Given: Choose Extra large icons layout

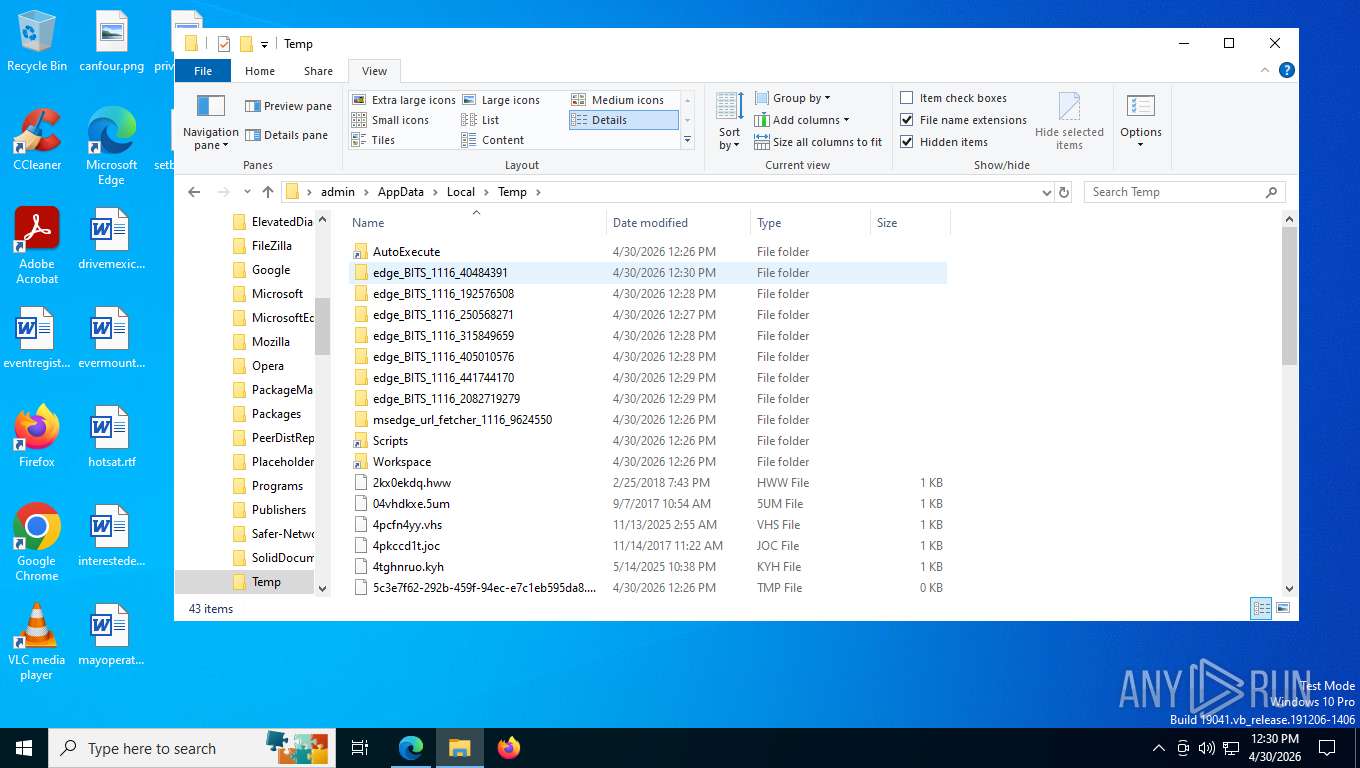Looking at the screenshot, I should pos(404,100).
